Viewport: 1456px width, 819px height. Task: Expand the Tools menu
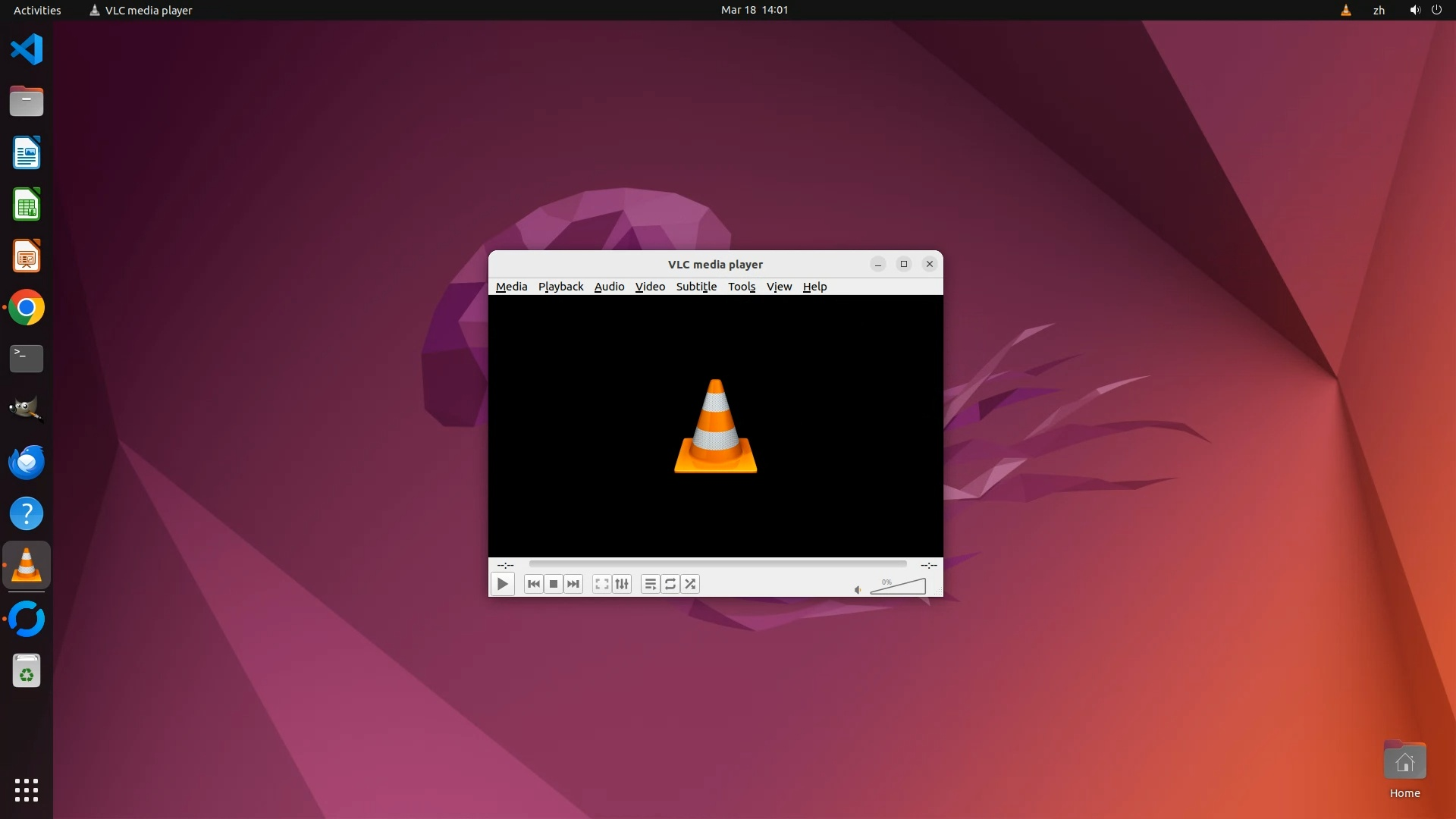(x=741, y=287)
